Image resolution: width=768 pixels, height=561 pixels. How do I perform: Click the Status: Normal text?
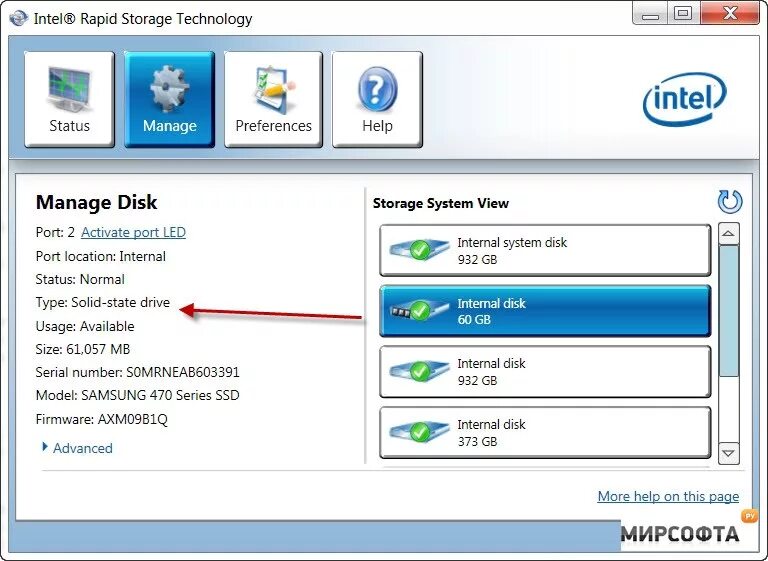tap(80, 279)
